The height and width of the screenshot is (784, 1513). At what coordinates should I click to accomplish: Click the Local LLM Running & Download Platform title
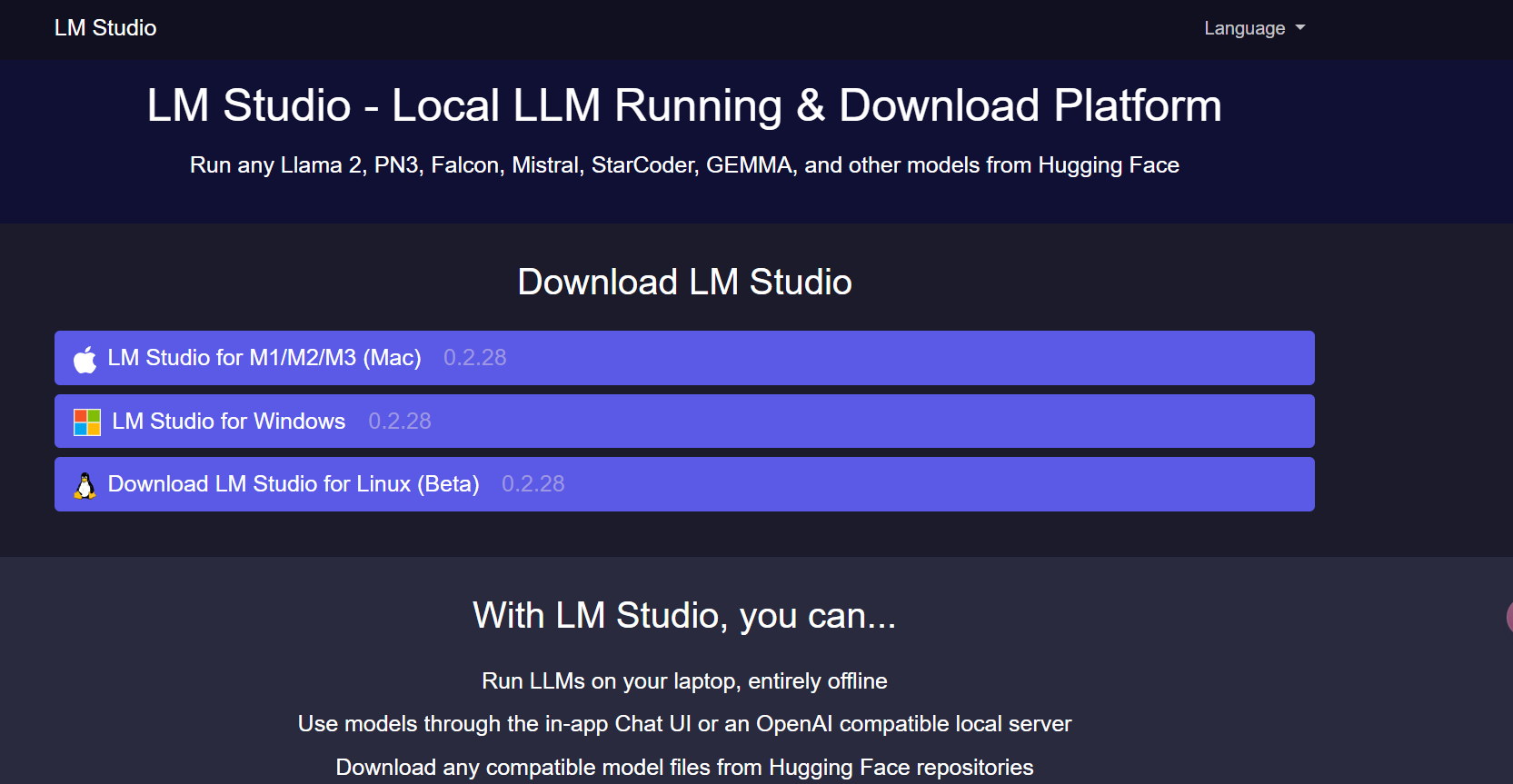tap(684, 105)
